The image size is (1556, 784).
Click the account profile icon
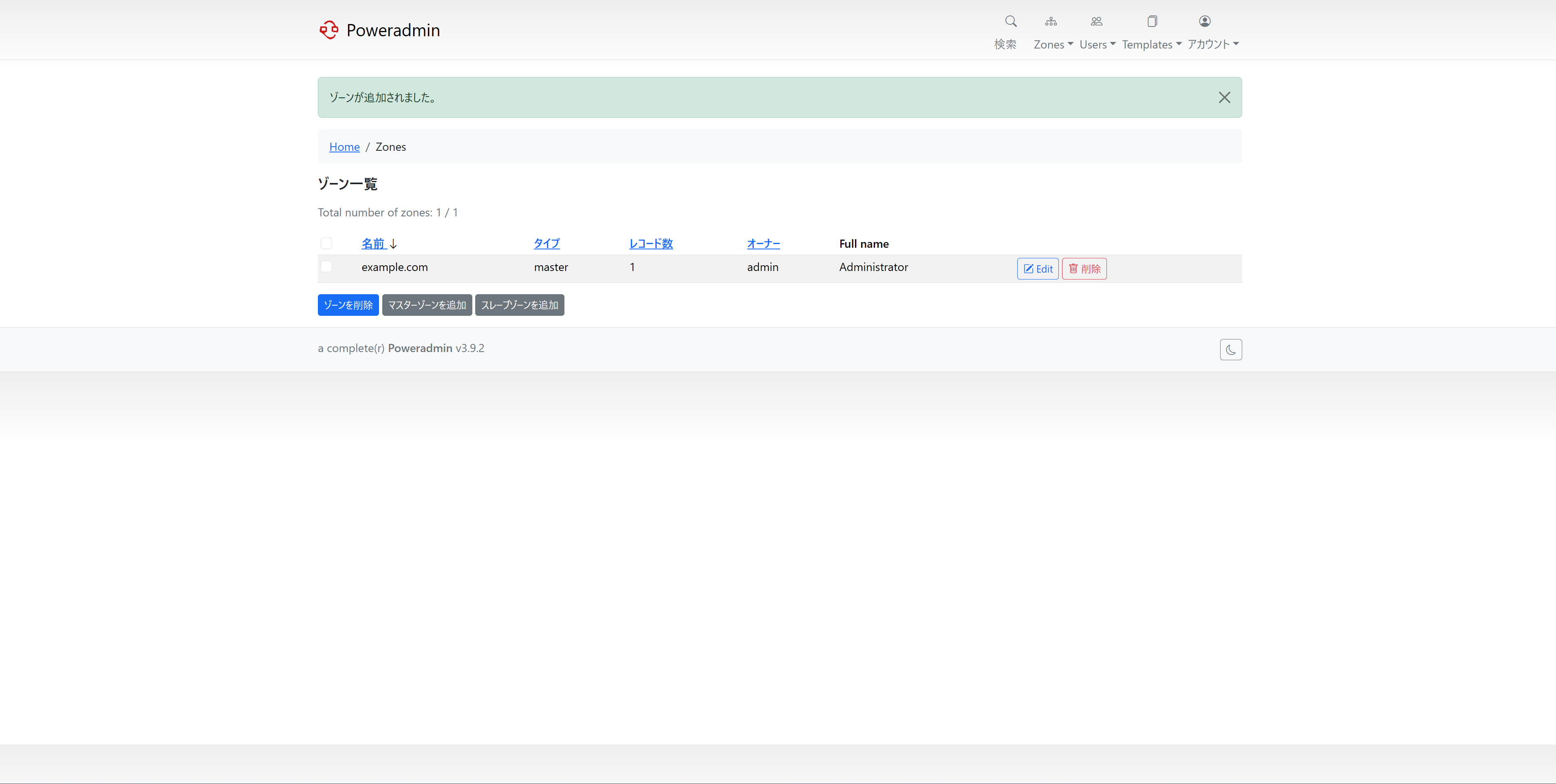(x=1204, y=21)
